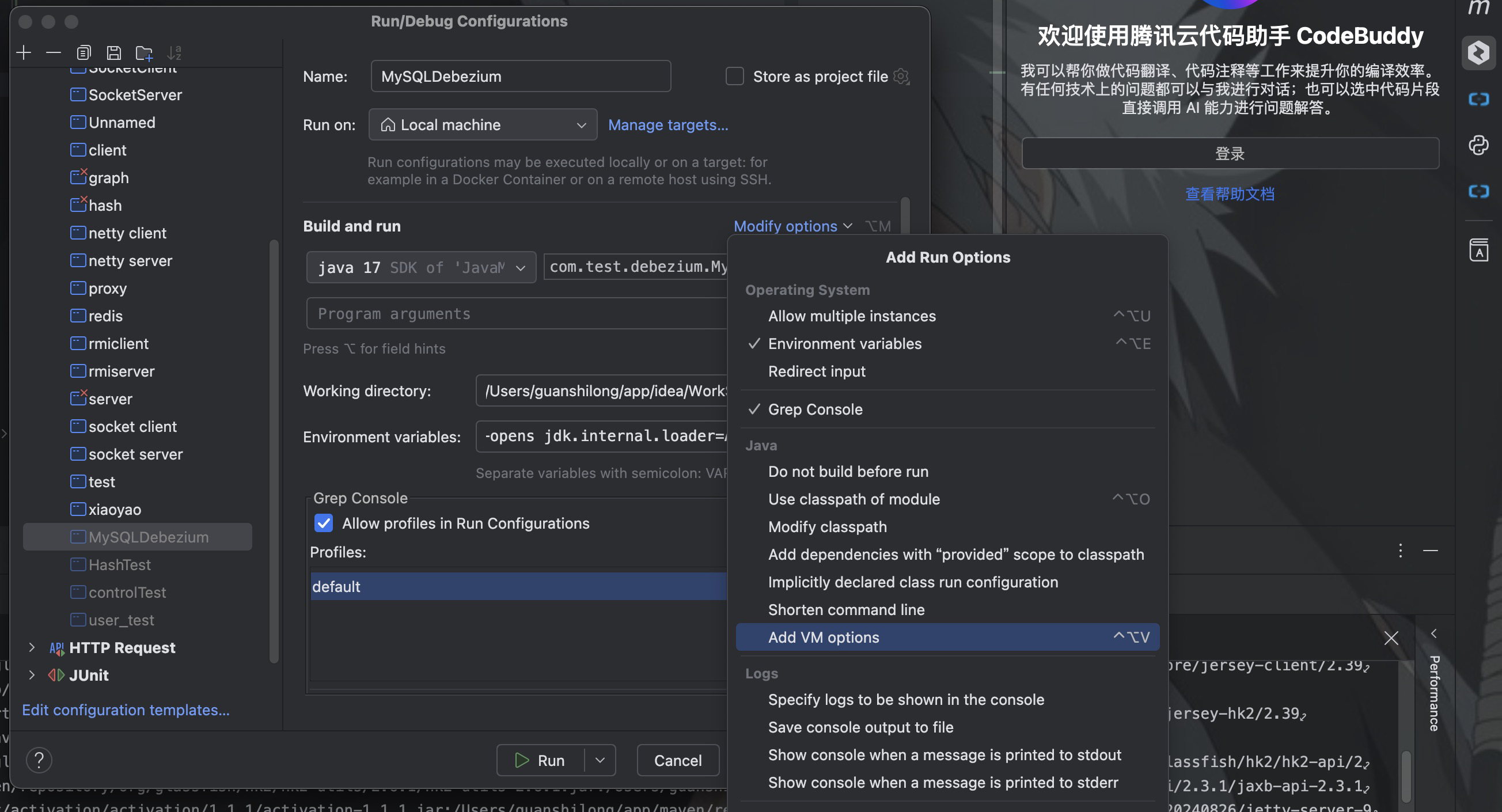The height and width of the screenshot is (812, 1502).
Task: Open the 查看帮助文档 help docs link
Action: pyautogui.click(x=1230, y=194)
